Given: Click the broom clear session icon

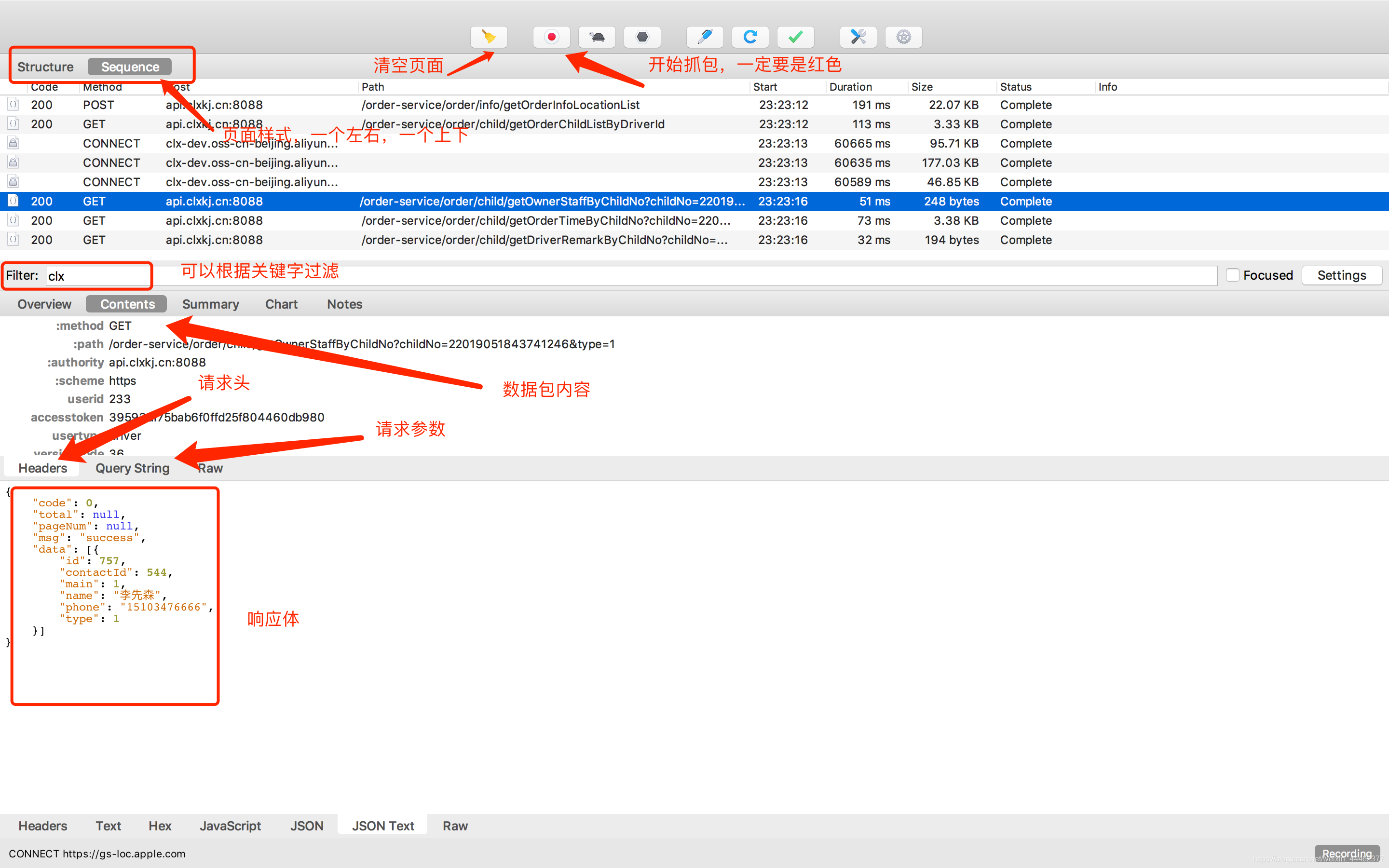Looking at the screenshot, I should pos(489,37).
